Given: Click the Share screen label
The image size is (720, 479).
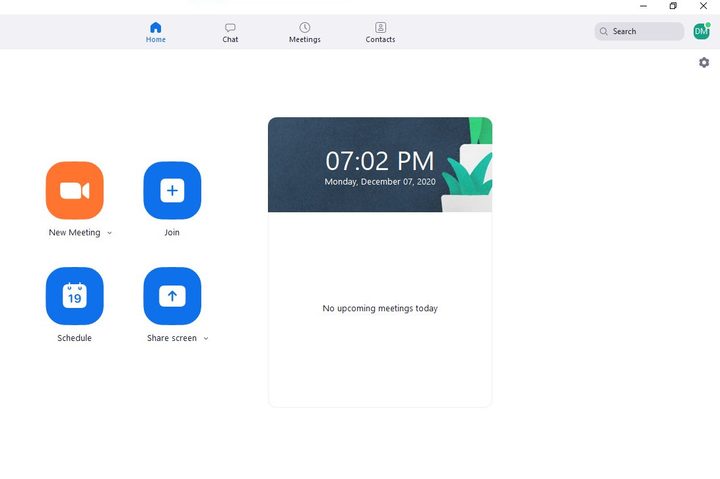Looking at the screenshot, I should (x=172, y=338).
